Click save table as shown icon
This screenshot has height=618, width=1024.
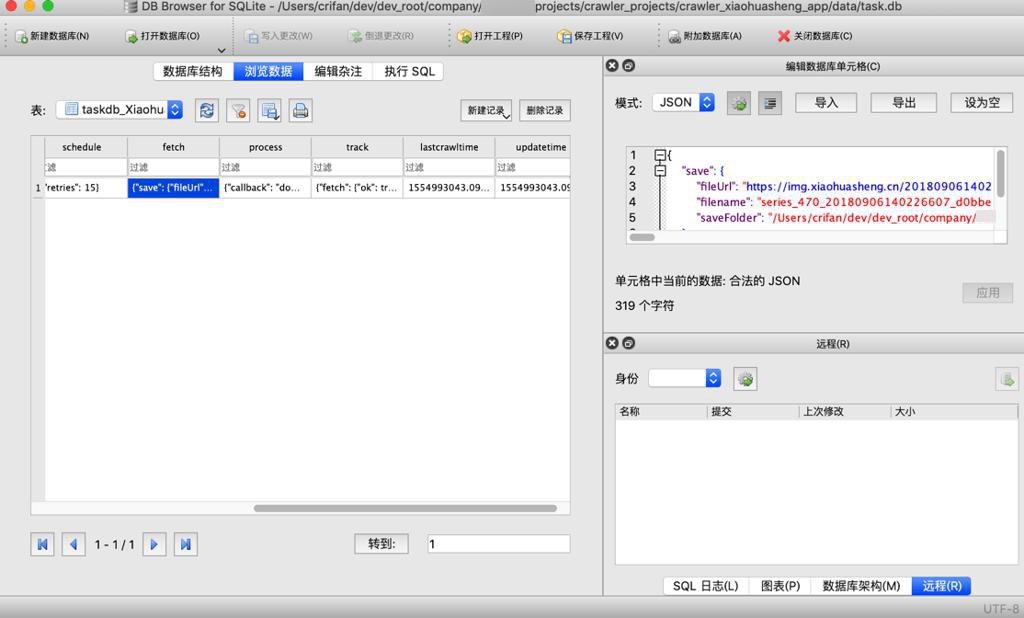(x=270, y=110)
